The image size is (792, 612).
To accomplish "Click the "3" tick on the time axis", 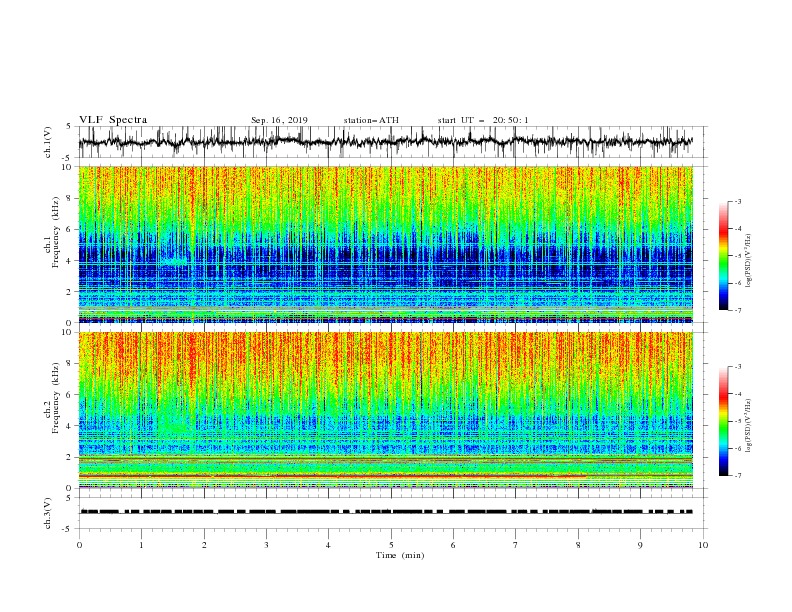I will [x=266, y=545].
